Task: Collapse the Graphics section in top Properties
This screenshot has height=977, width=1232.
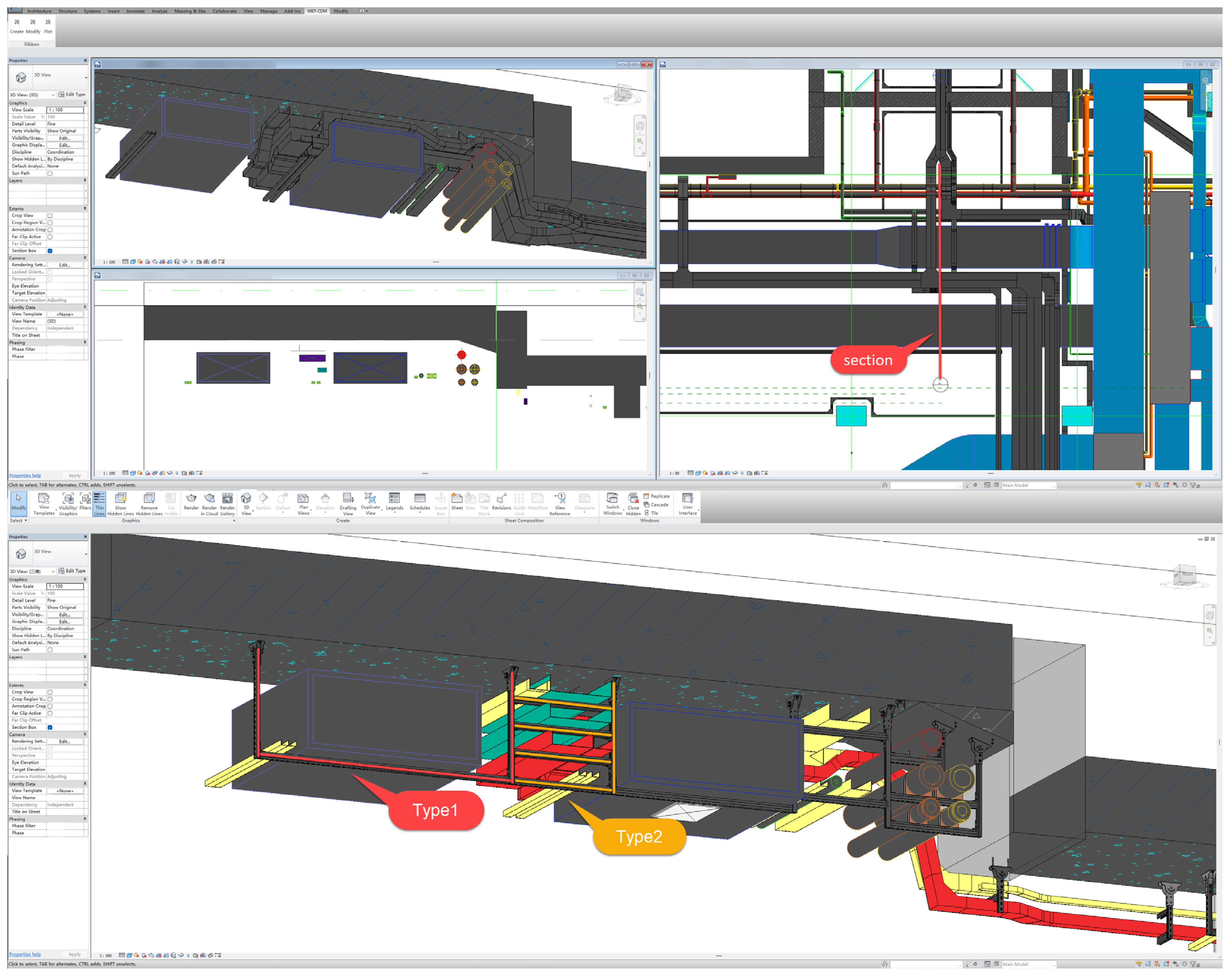Action: pos(85,103)
